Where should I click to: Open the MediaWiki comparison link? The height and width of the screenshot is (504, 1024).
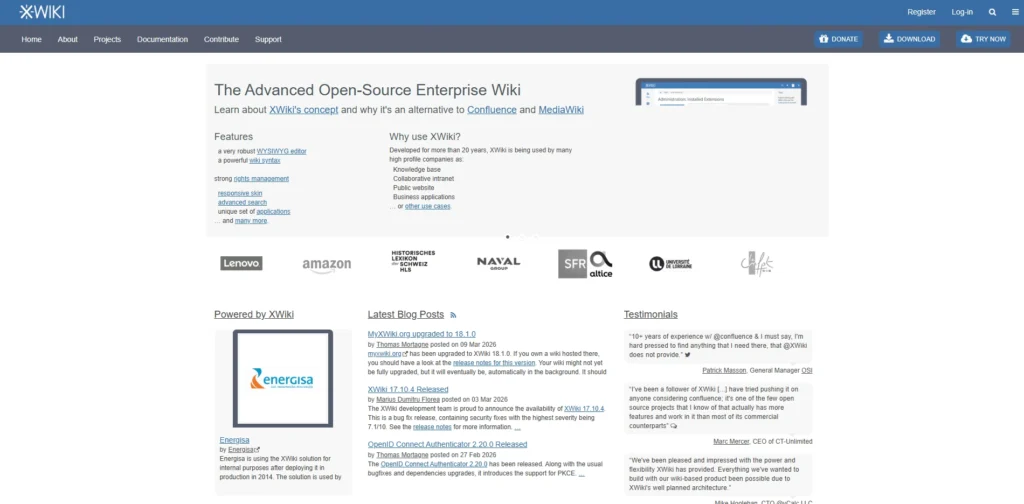[561, 110]
